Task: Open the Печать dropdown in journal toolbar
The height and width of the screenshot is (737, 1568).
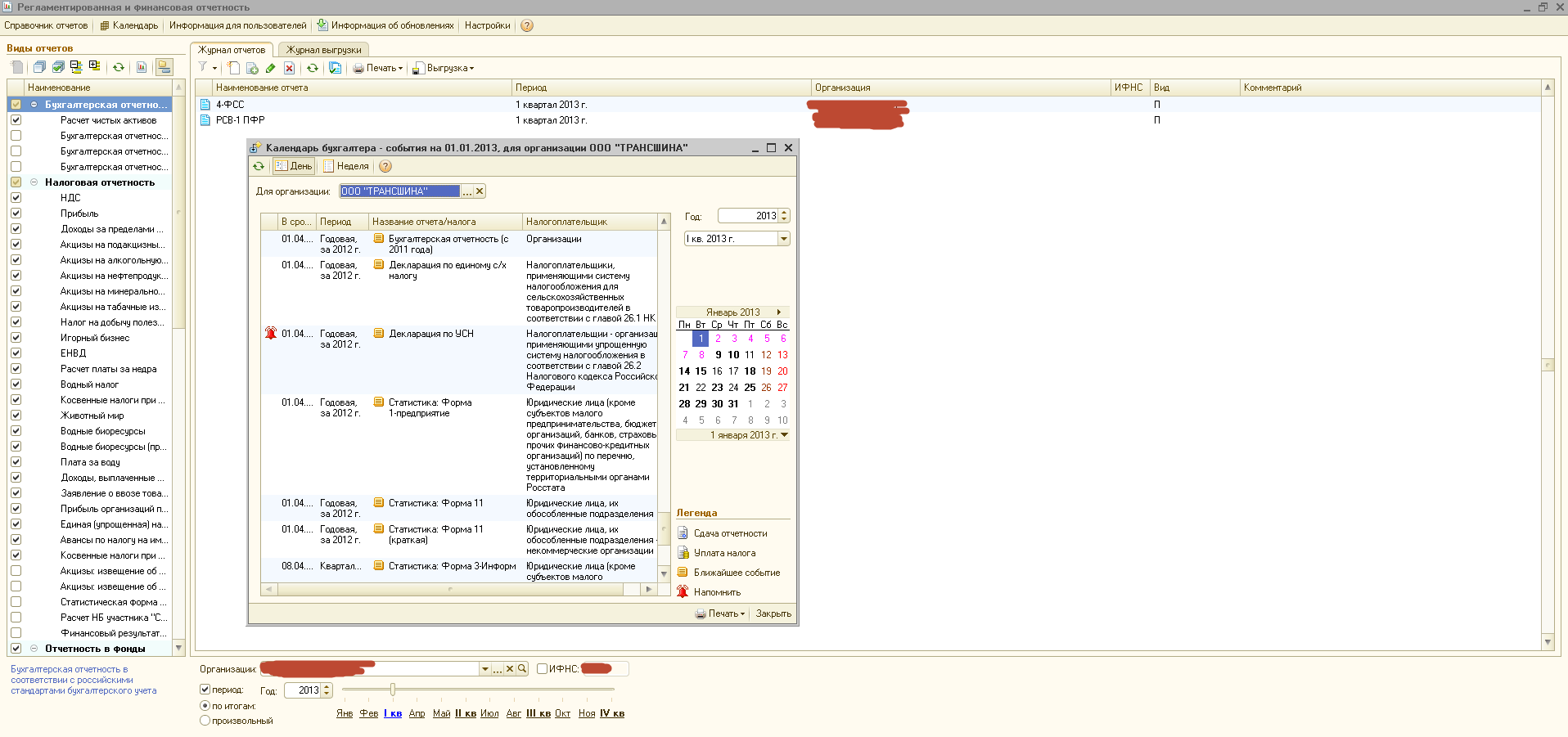Action: 378,68
